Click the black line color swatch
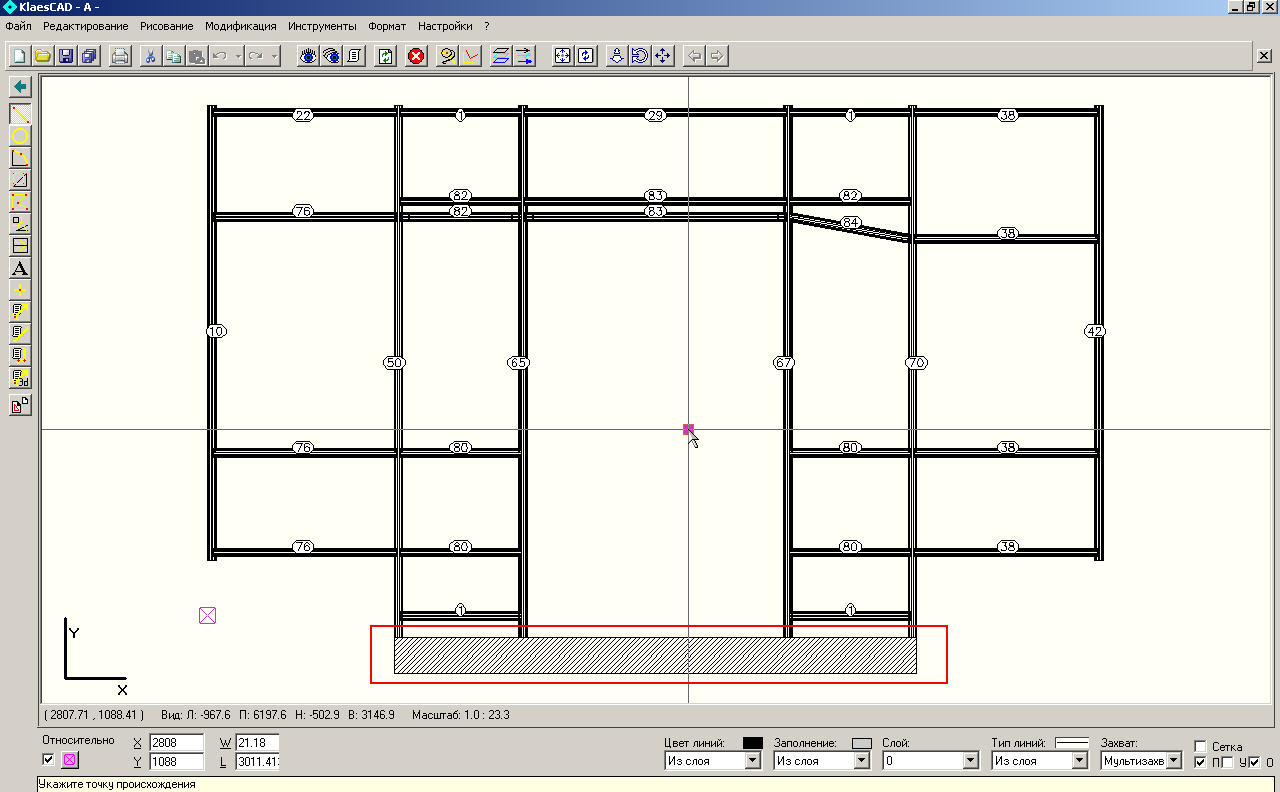 pyautogui.click(x=753, y=743)
